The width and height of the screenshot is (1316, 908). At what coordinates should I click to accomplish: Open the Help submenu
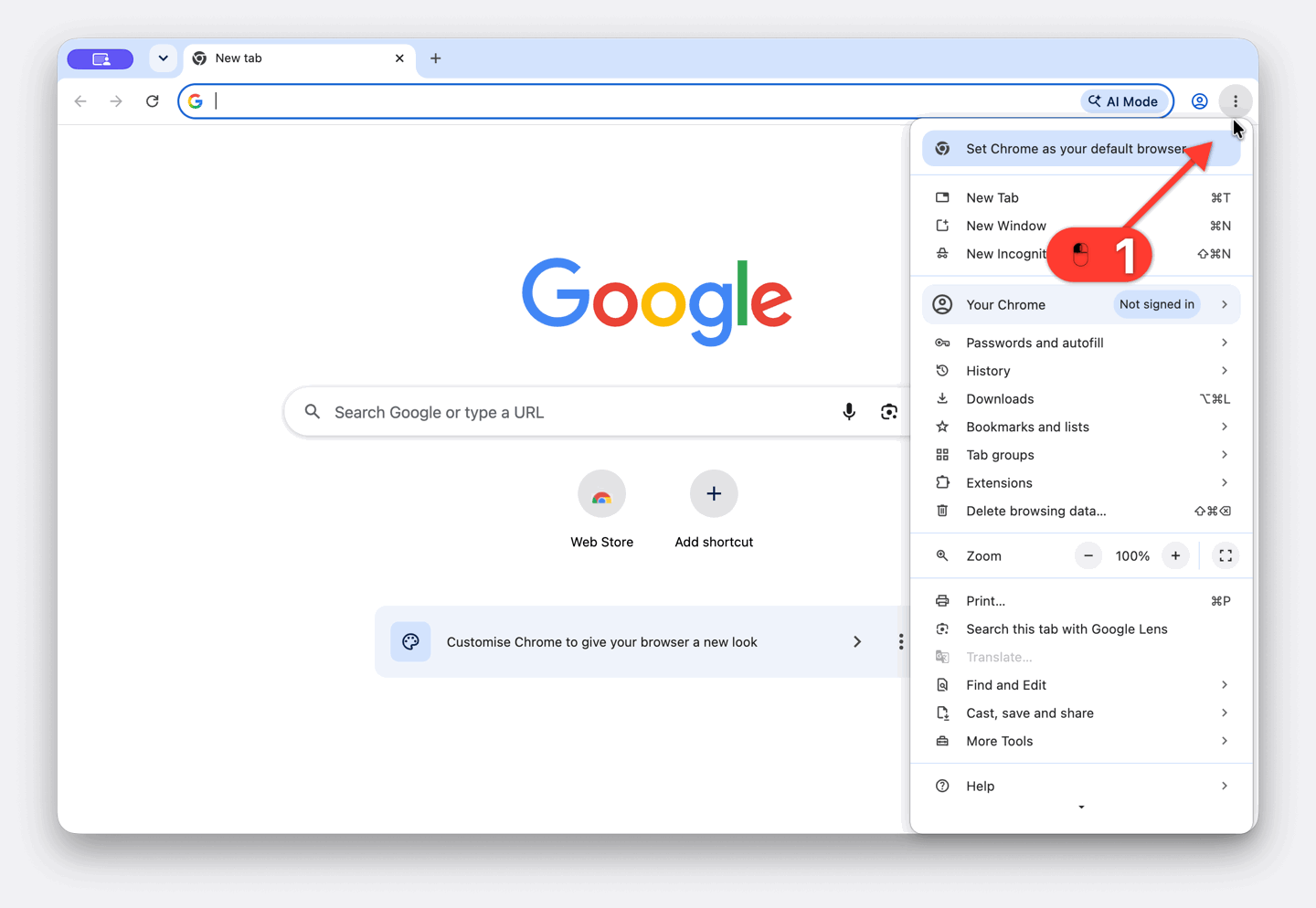point(1081,786)
